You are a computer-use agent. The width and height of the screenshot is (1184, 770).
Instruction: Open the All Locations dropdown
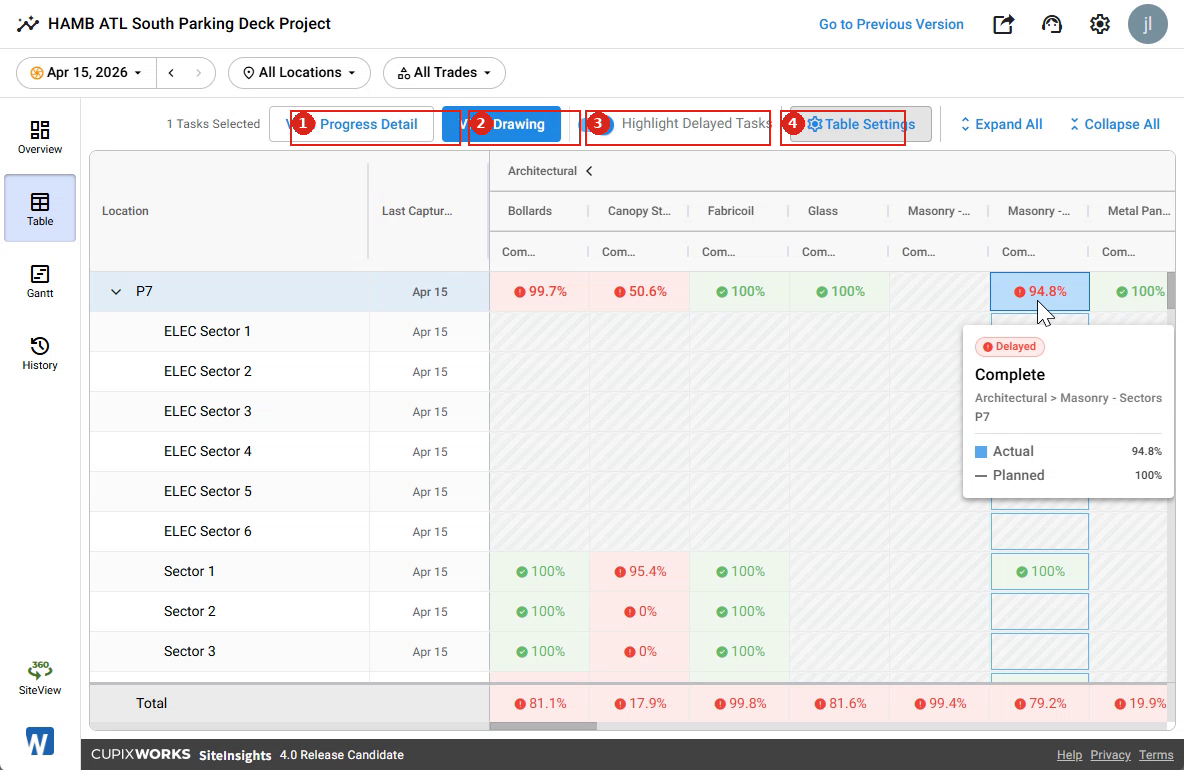(x=300, y=72)
